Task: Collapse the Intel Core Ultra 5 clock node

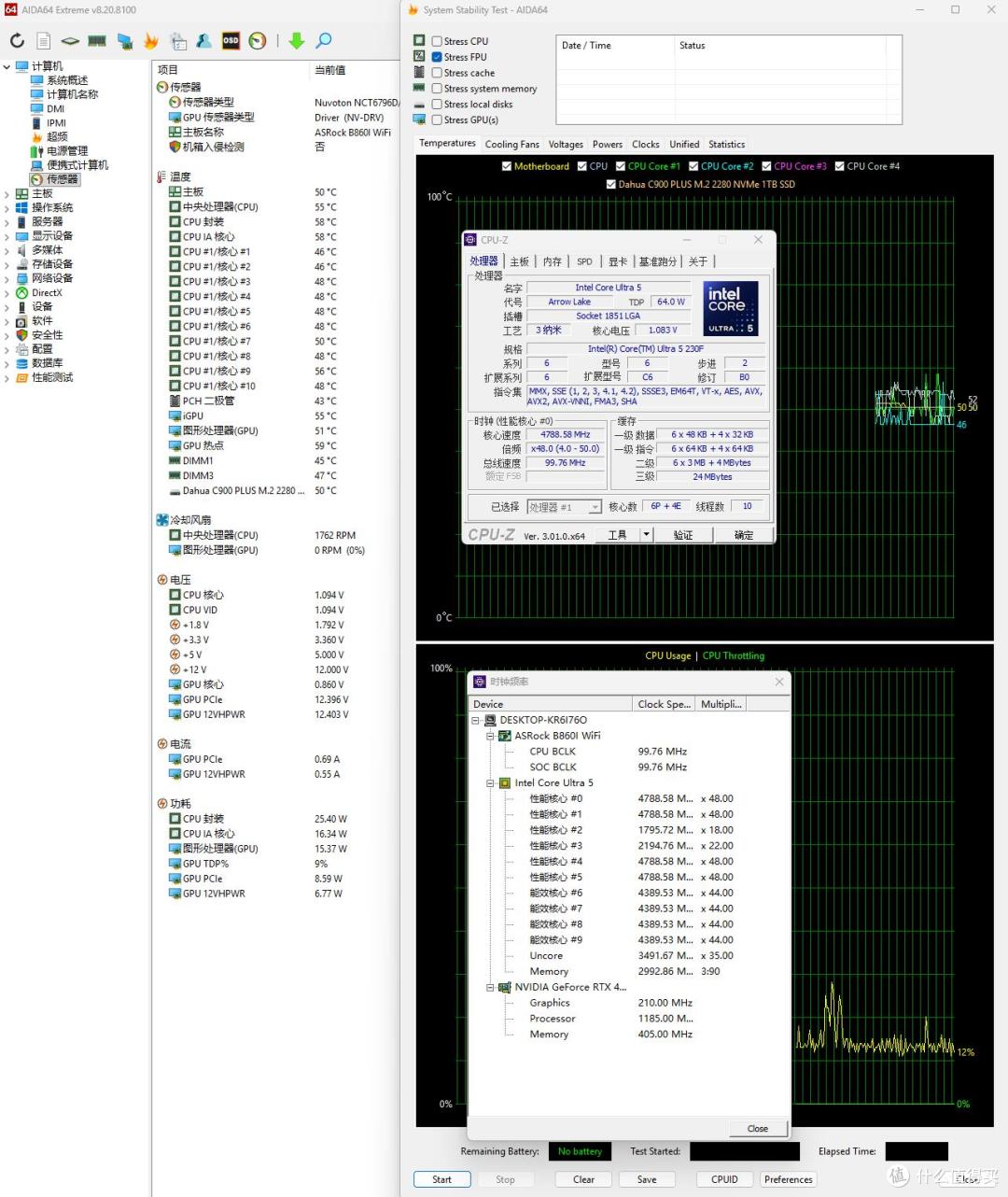Action: click(490, 783)
